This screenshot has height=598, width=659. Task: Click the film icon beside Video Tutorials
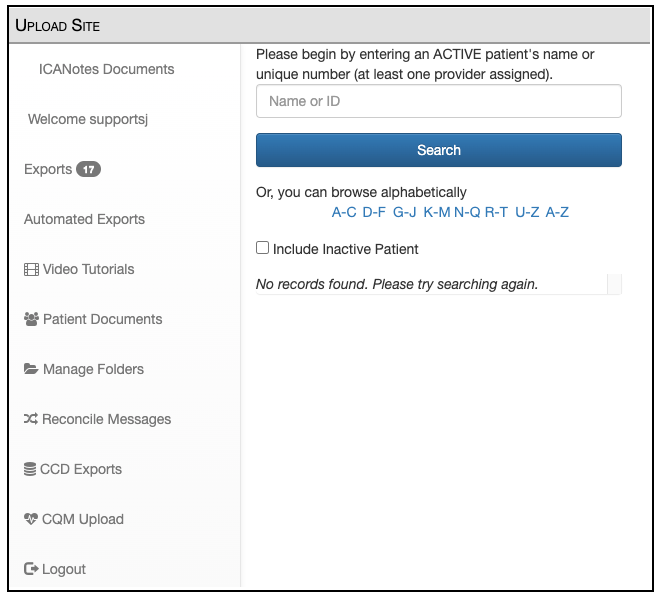click(x=31, y=269)
